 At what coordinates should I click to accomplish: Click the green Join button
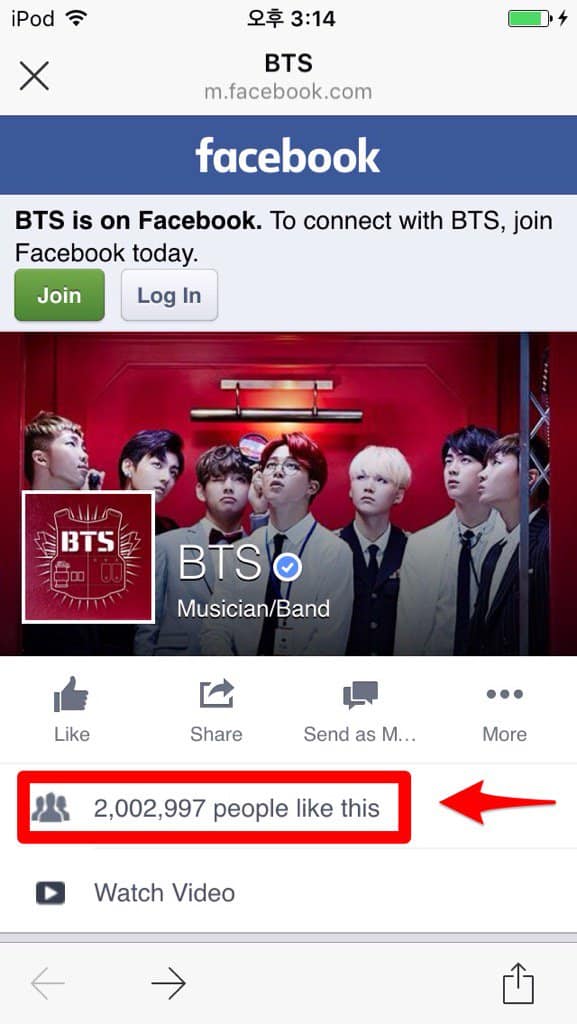(x=59, y=295)
